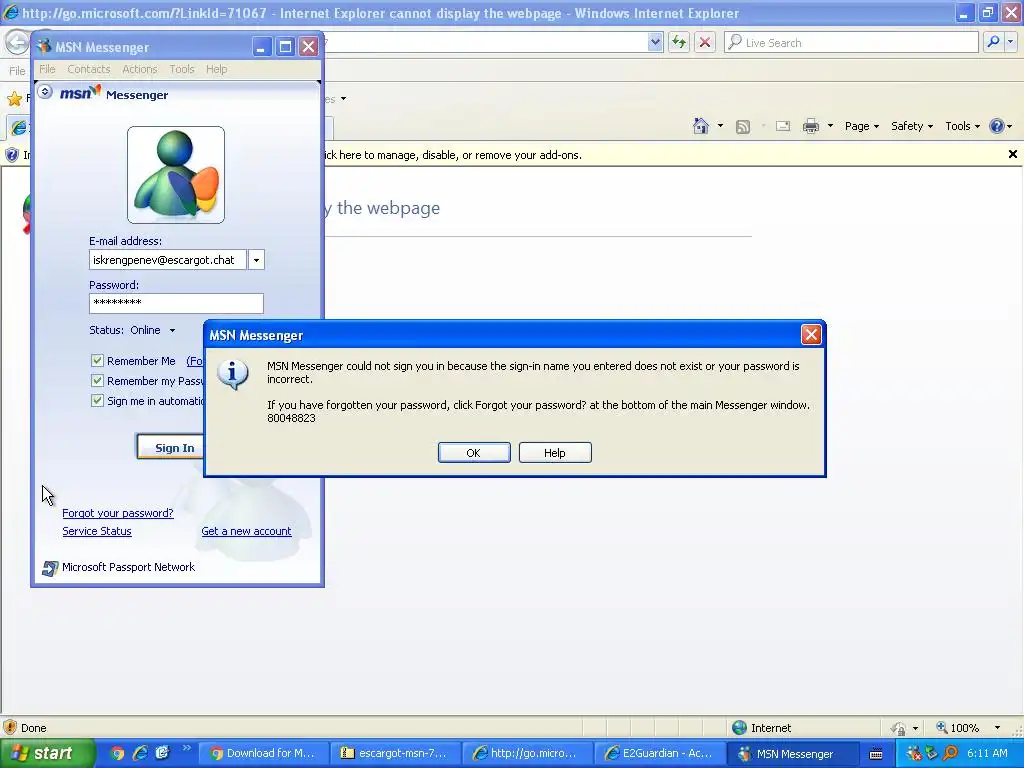Click the Microsoft Passport Network icon

pyautogui.click(x=50, y=568)
